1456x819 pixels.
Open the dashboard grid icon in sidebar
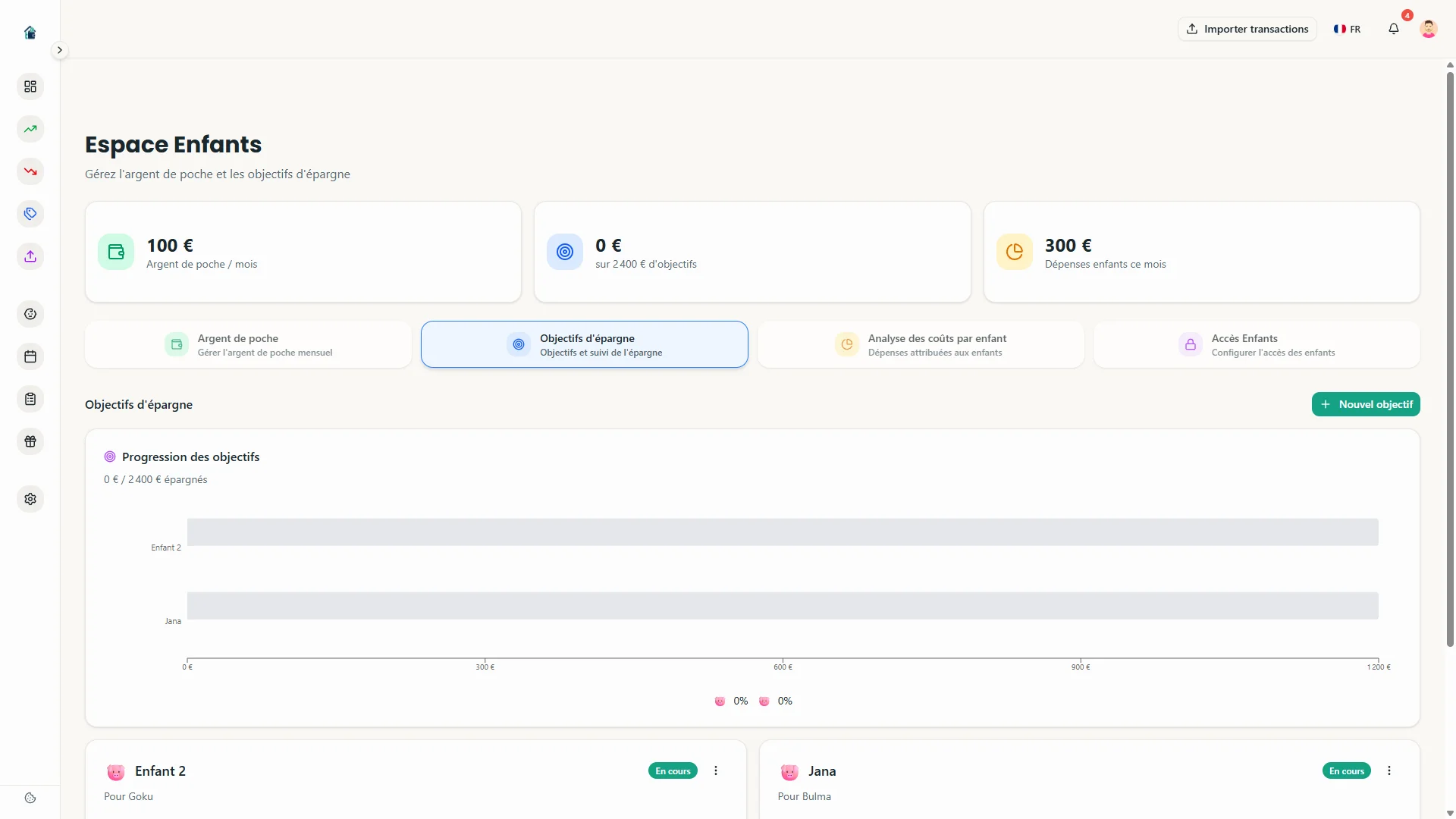(30, 86)
